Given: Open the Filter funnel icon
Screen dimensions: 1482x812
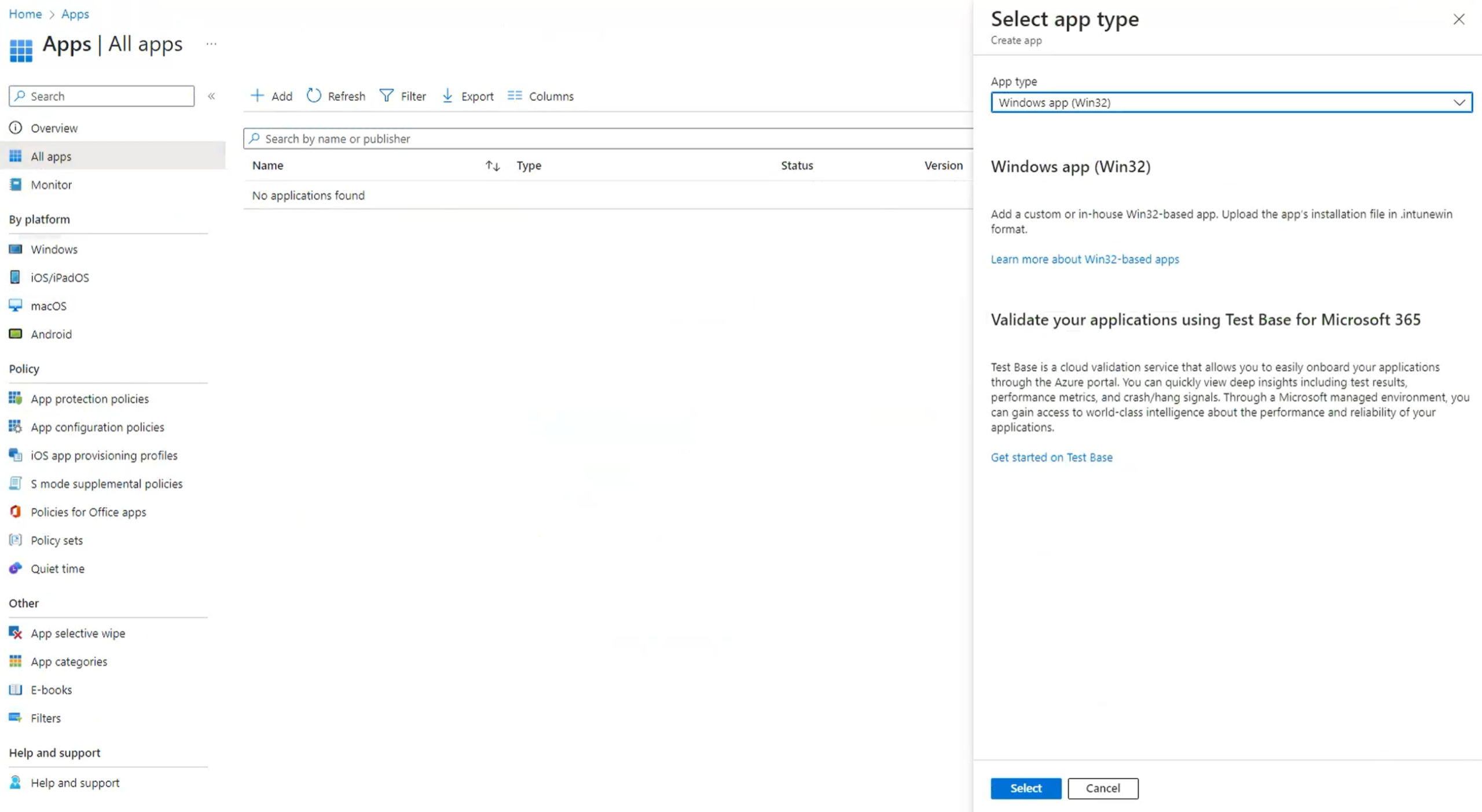Looking at the screenshot, I should (386, 95).
